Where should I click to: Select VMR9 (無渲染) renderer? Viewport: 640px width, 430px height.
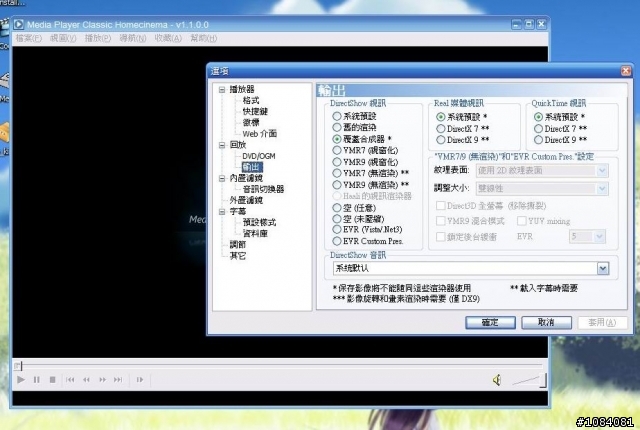click(337, 185)
